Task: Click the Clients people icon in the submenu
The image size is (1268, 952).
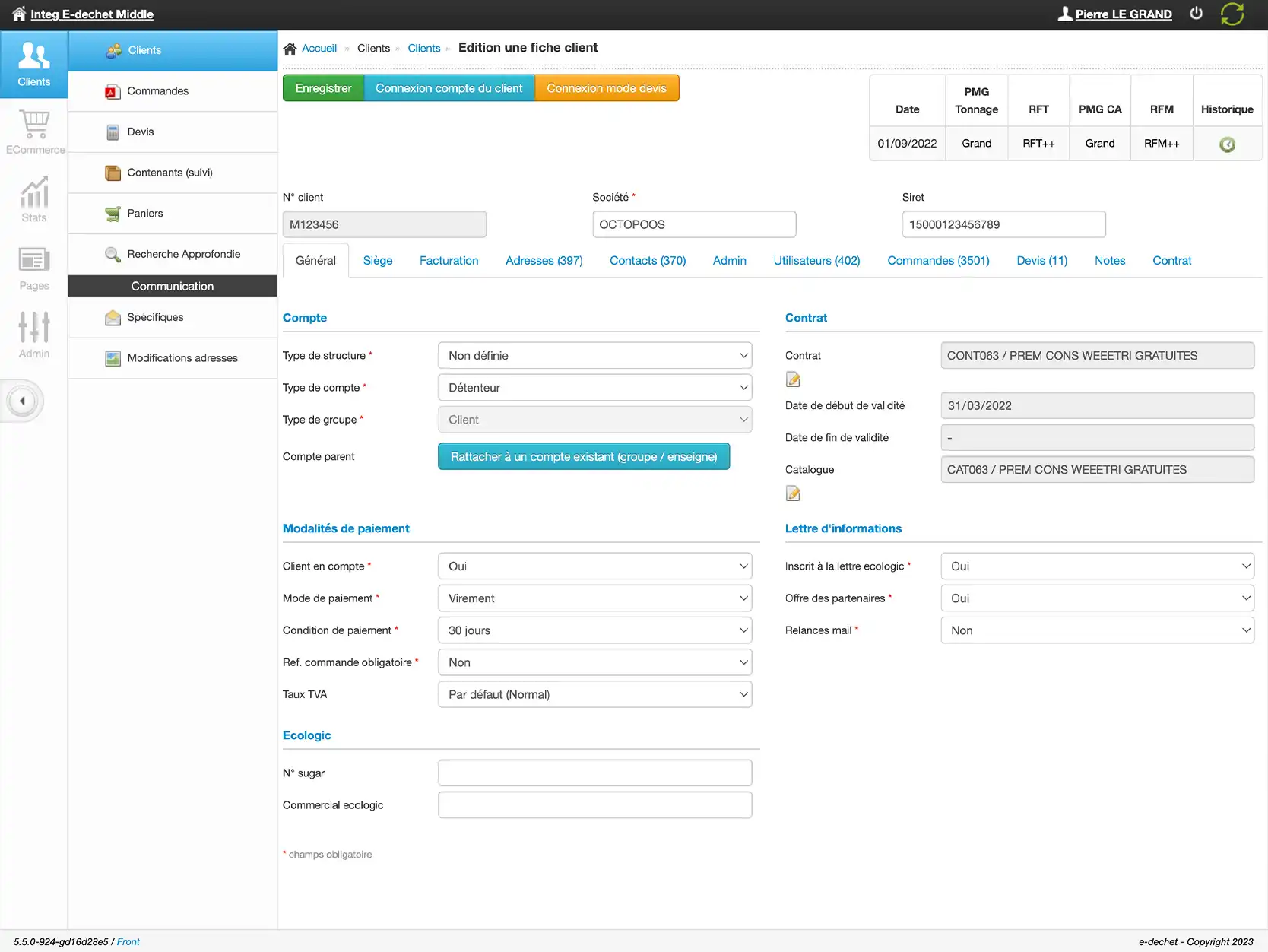Action: pyautogui.click(x=114, y=51)
